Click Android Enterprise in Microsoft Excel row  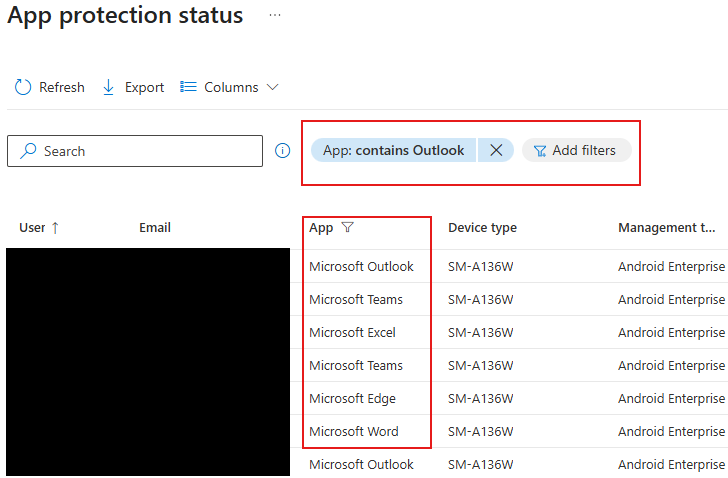pos(671,333)
